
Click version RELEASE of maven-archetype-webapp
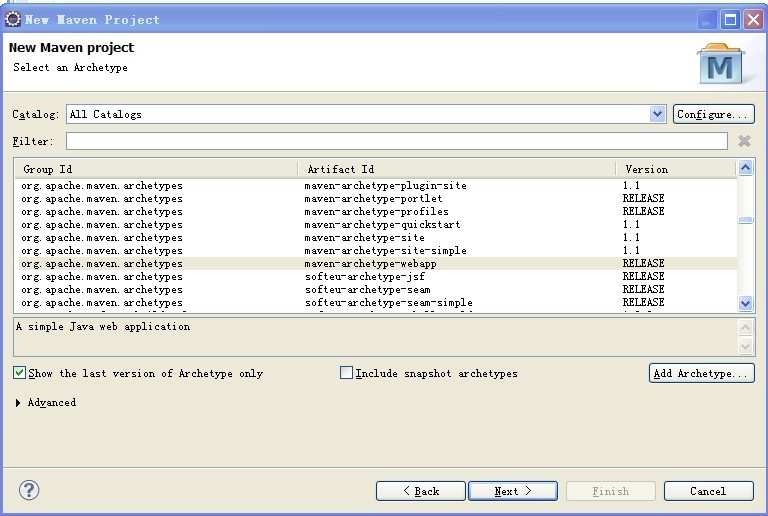tap(643, 263)
